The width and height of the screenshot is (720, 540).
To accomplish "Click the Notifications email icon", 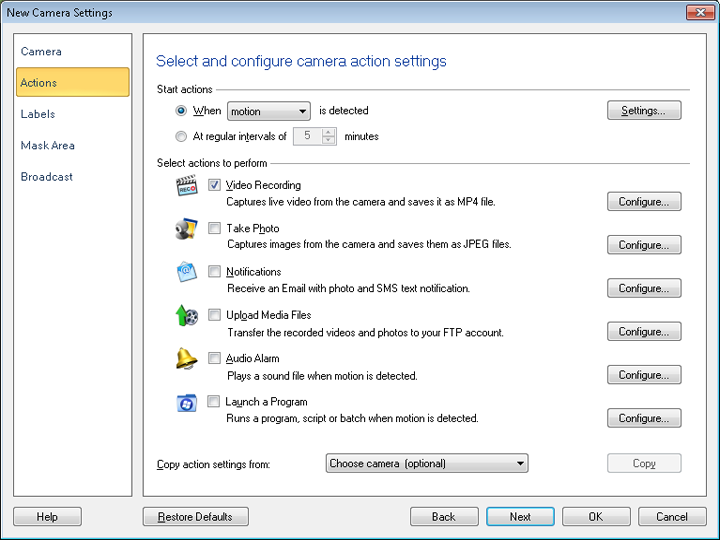I will [186, 273].
